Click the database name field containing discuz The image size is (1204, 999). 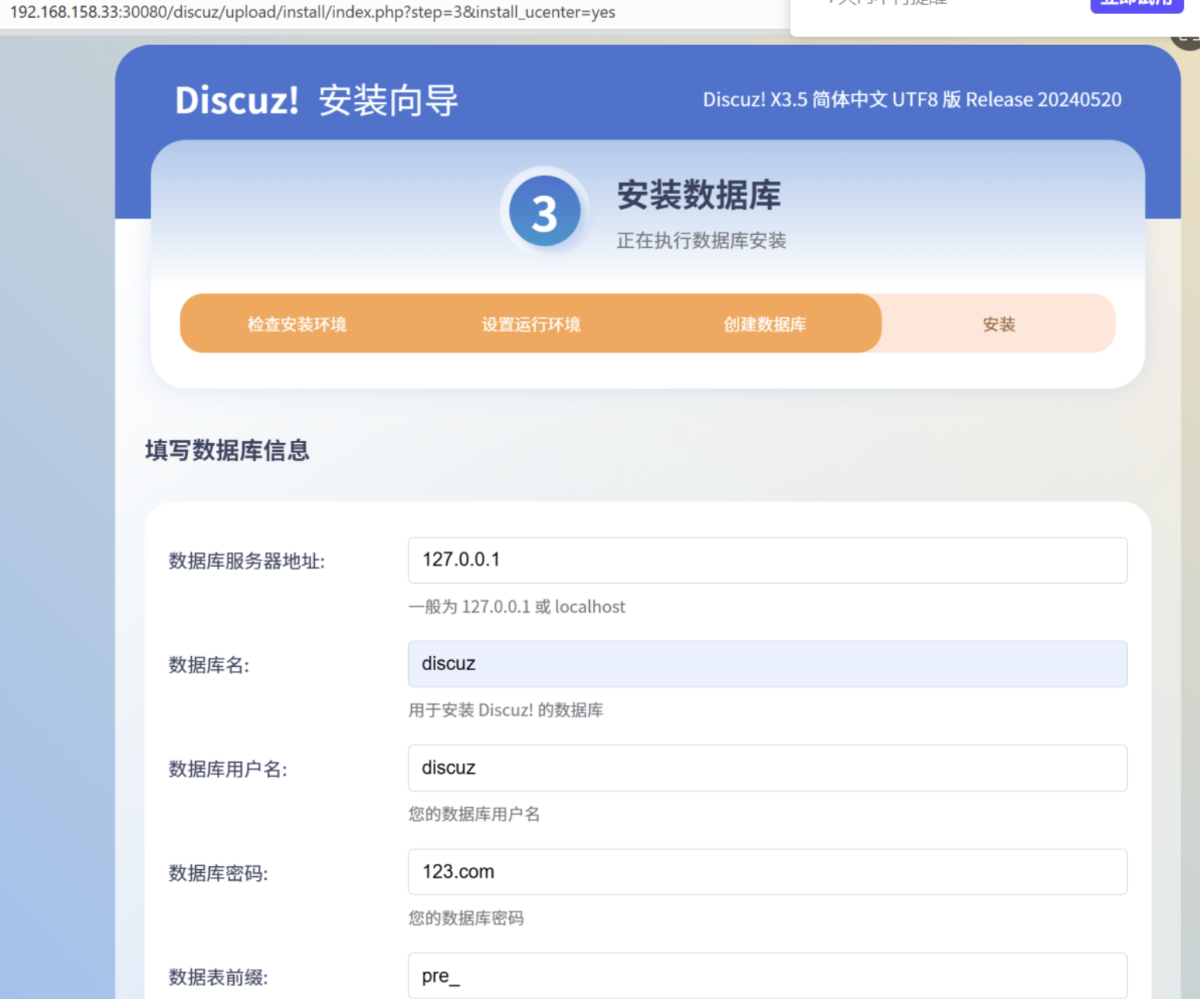767,664
